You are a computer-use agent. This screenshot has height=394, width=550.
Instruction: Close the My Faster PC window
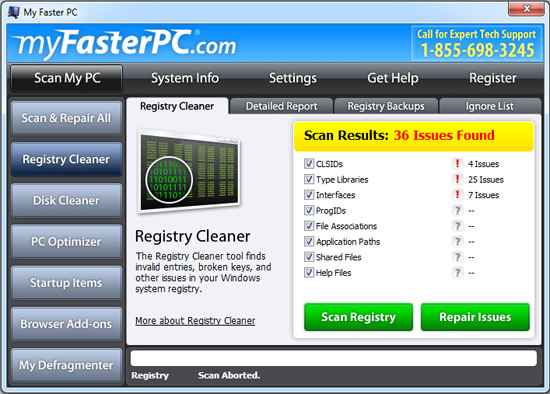coord(526,8)
